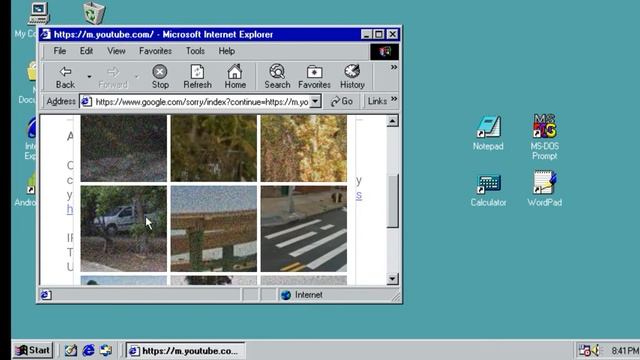
Task: Open the Favorites toolbar pane
Action: [x=314, y=77]
